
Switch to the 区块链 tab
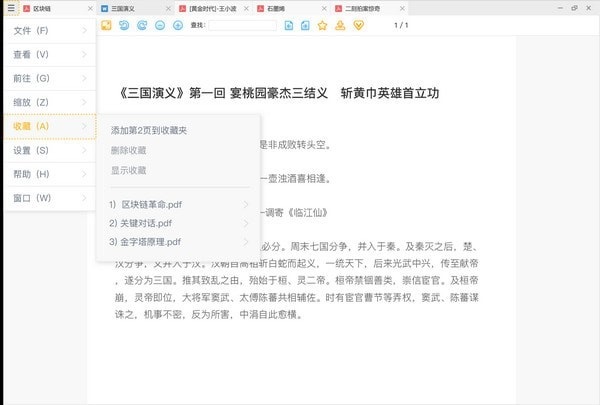pos(57,8)
